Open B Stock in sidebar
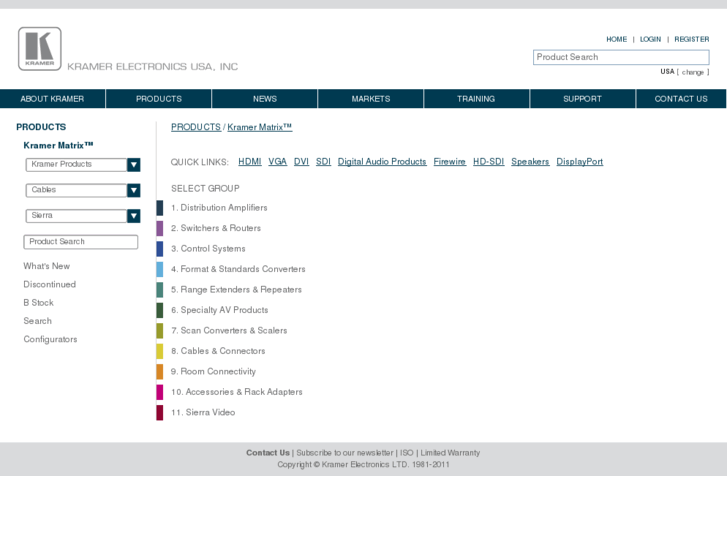The height and width of the screenshot is (545, 727). pos(38,302)
